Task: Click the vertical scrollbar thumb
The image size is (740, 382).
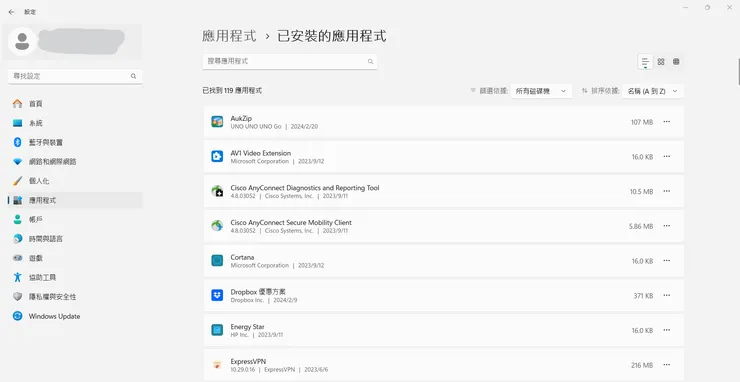Action: coord(739,71)
